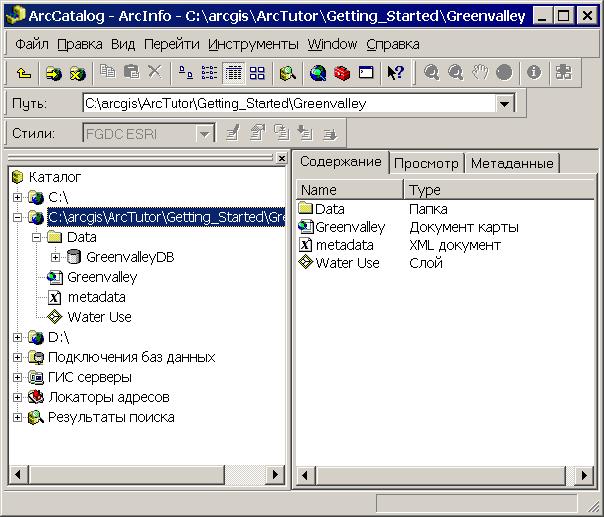Click Disconnect from Folder toolbar icon
Viewport: 604px width, 517px height.
78,73
